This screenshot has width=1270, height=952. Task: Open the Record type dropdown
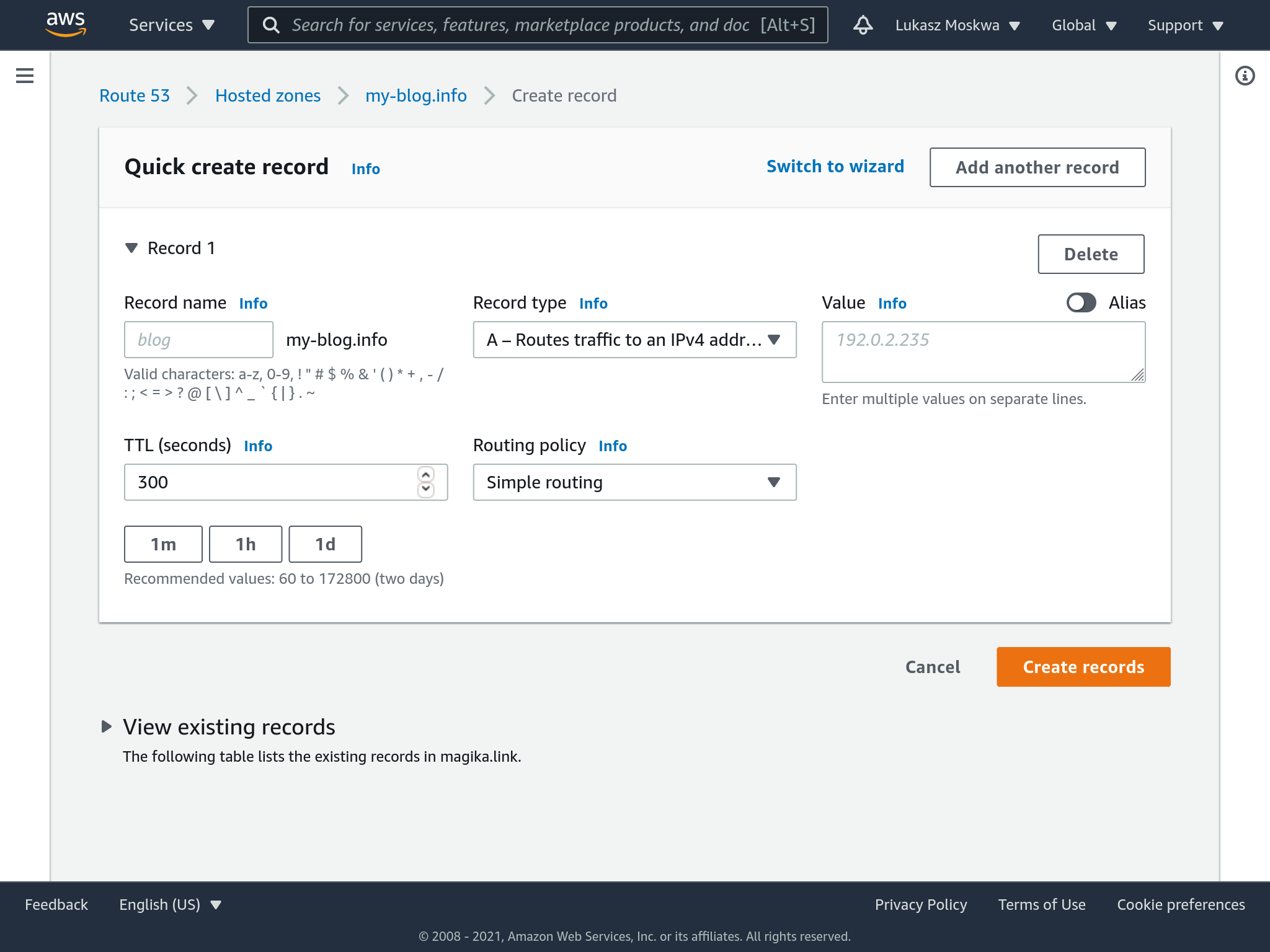coord(634,340)
